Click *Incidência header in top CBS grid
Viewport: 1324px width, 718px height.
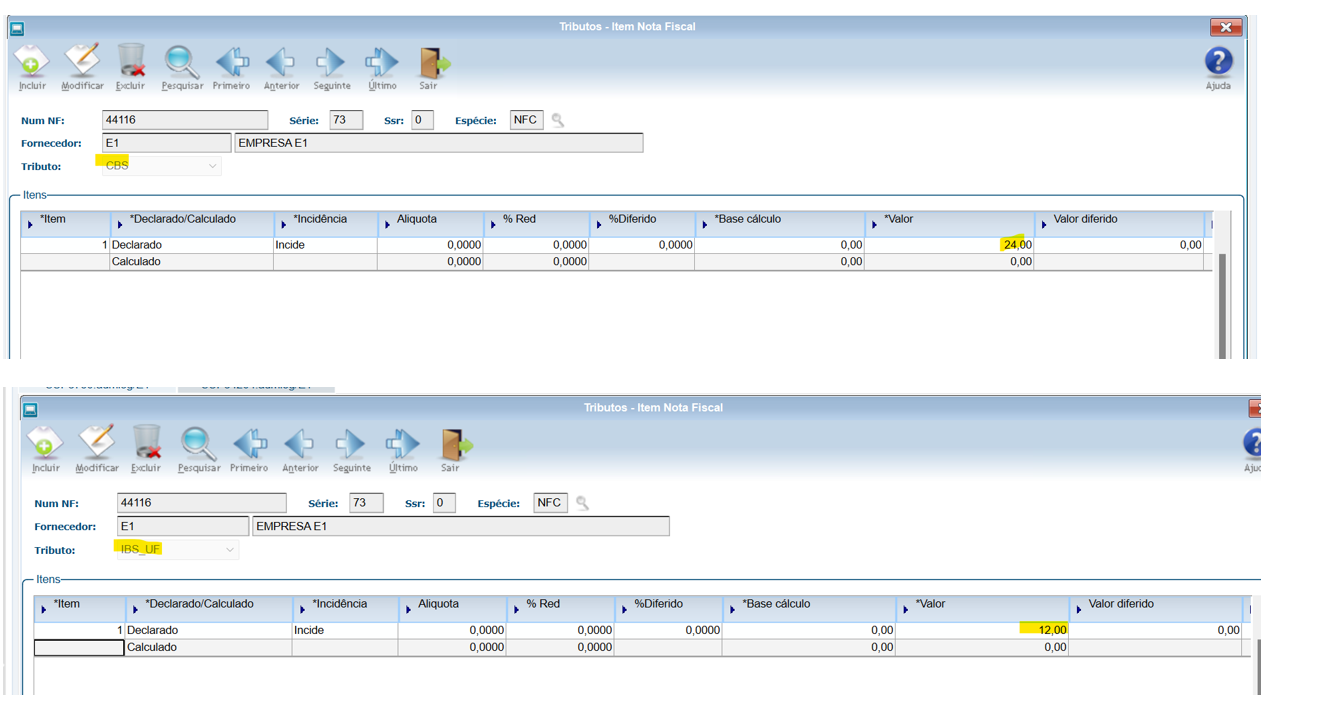click(326, 222)
